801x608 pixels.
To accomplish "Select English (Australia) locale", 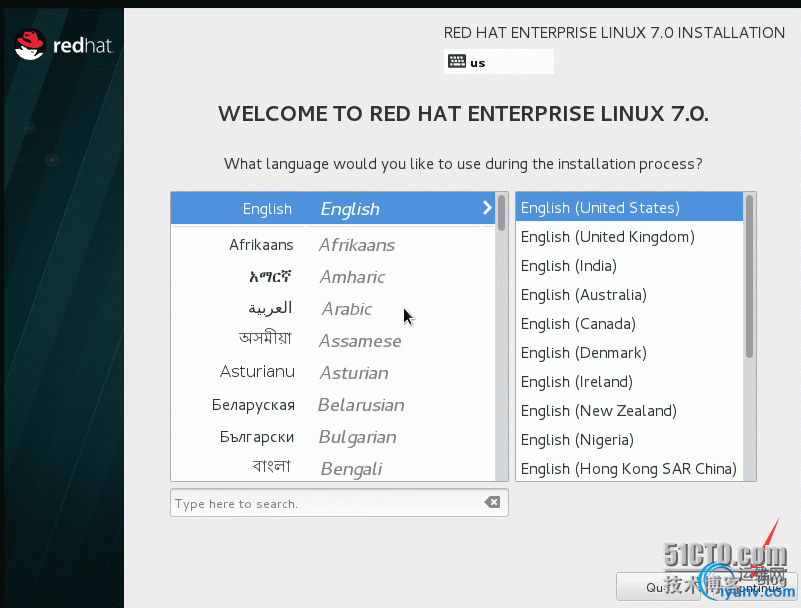I will click(629, 295).
